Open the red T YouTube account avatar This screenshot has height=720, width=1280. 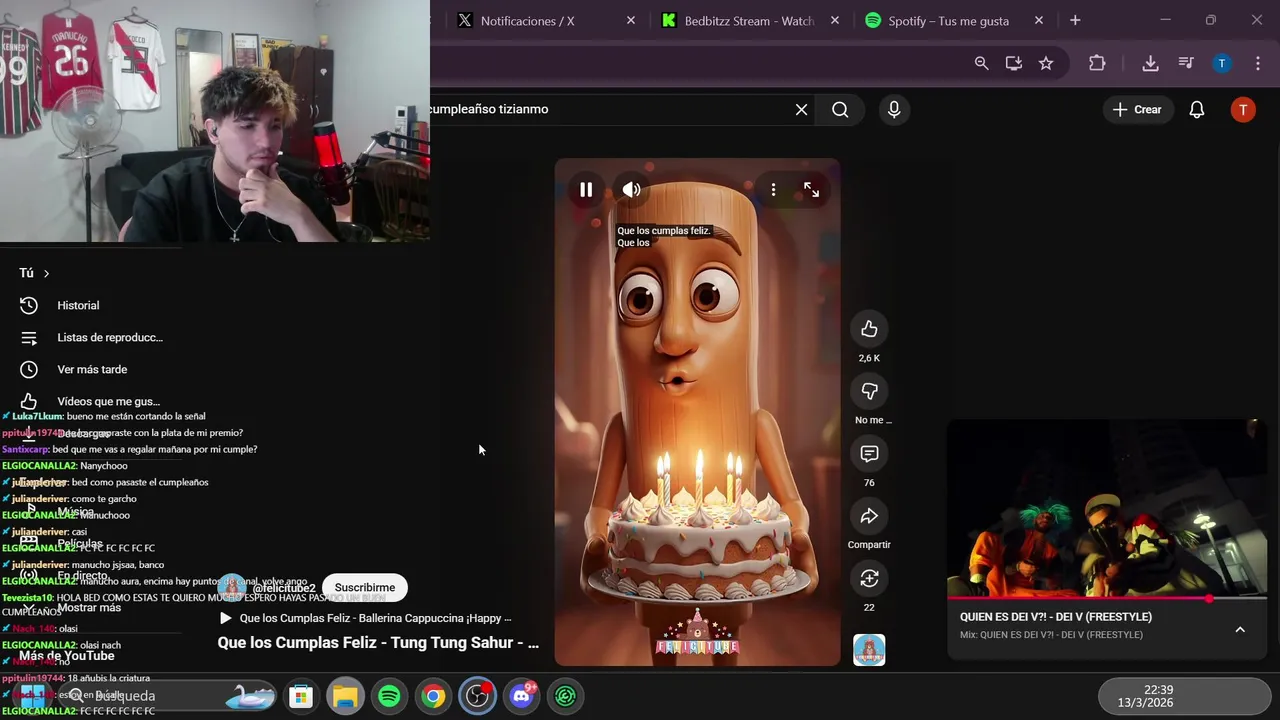coord(1243,110)
